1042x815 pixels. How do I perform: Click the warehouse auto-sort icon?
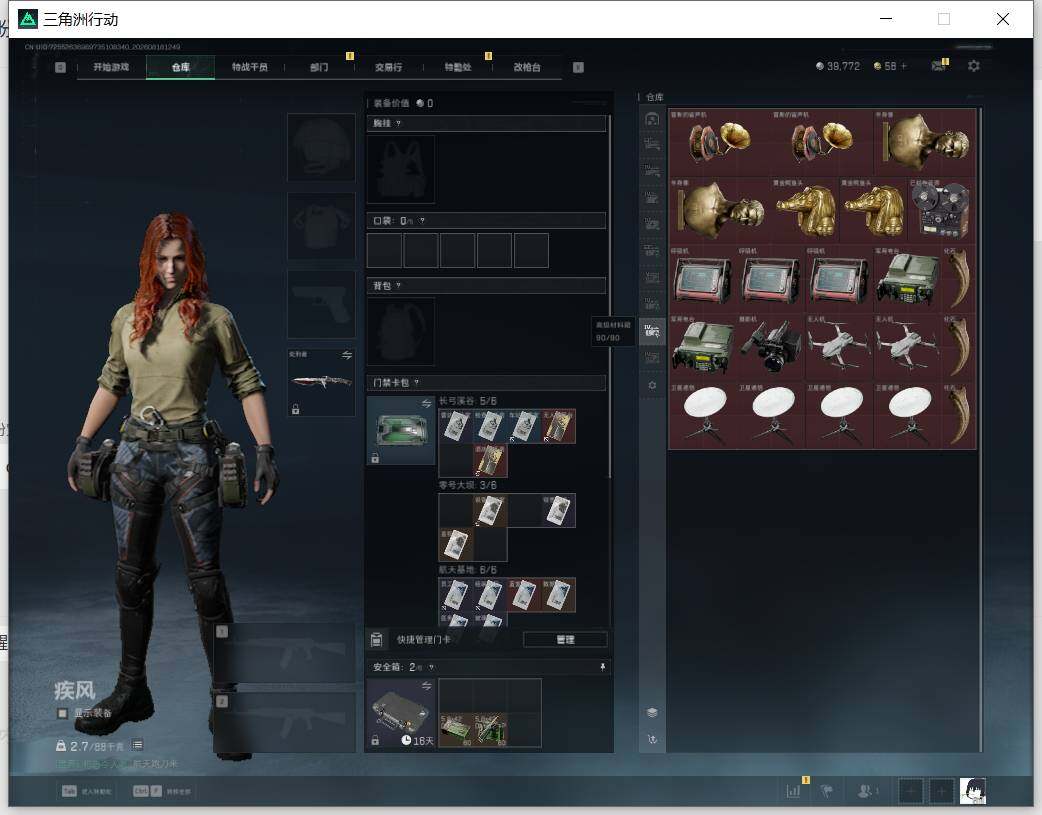point(652,739)
